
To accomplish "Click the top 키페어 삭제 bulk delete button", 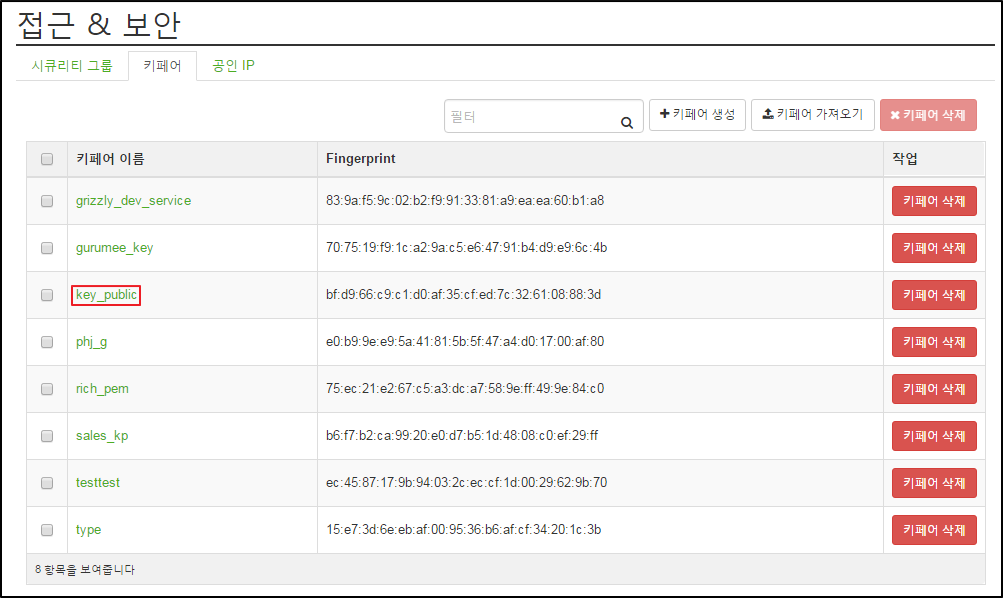I will point(928,115).
